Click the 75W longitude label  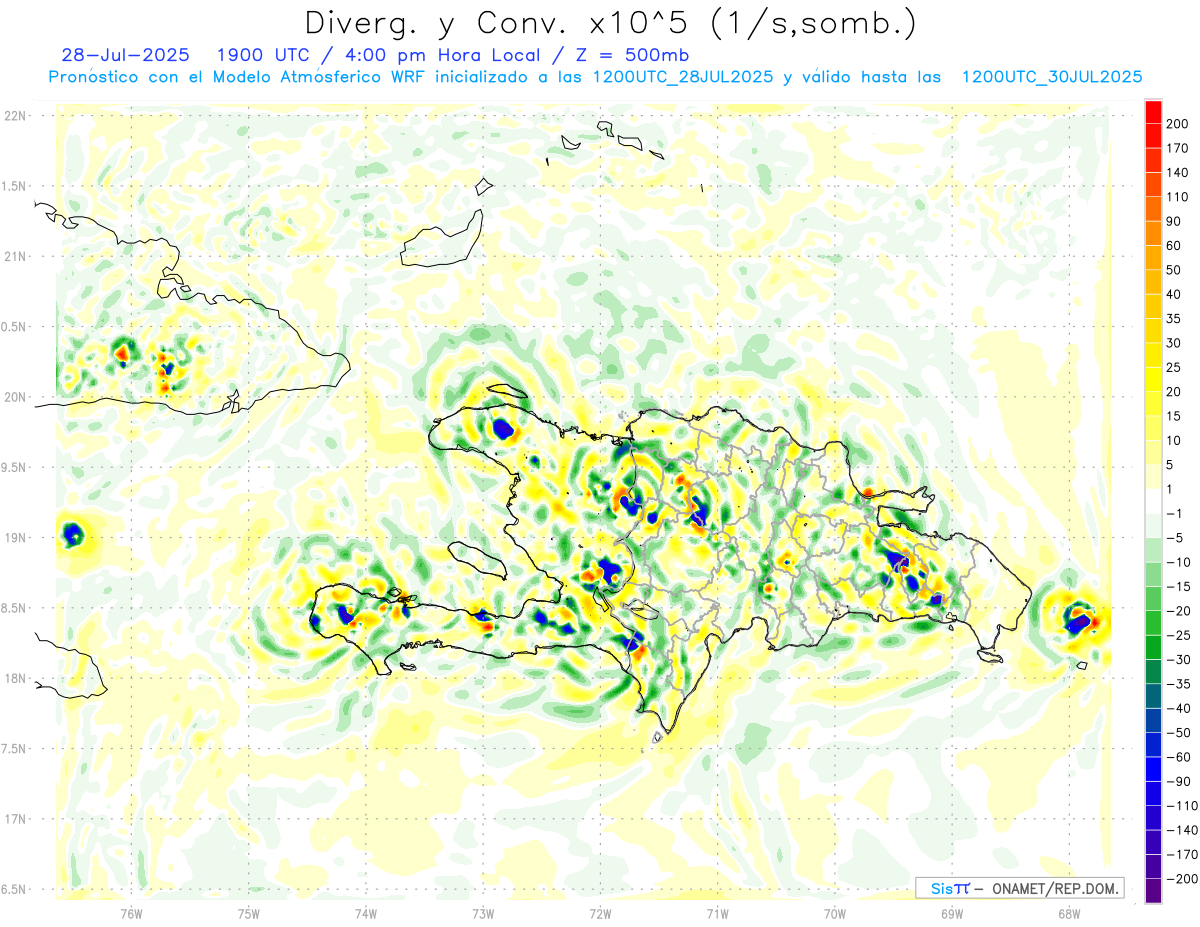click(x=249, y=913)
